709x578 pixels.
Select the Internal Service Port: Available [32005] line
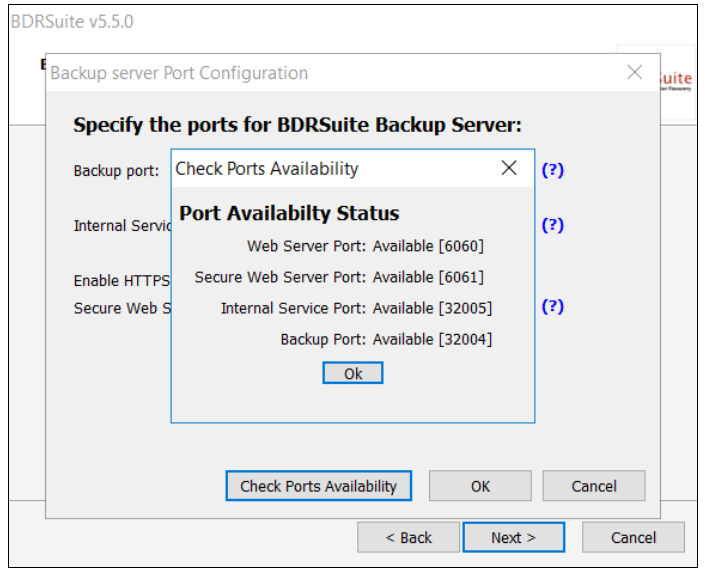pos(356,308)
